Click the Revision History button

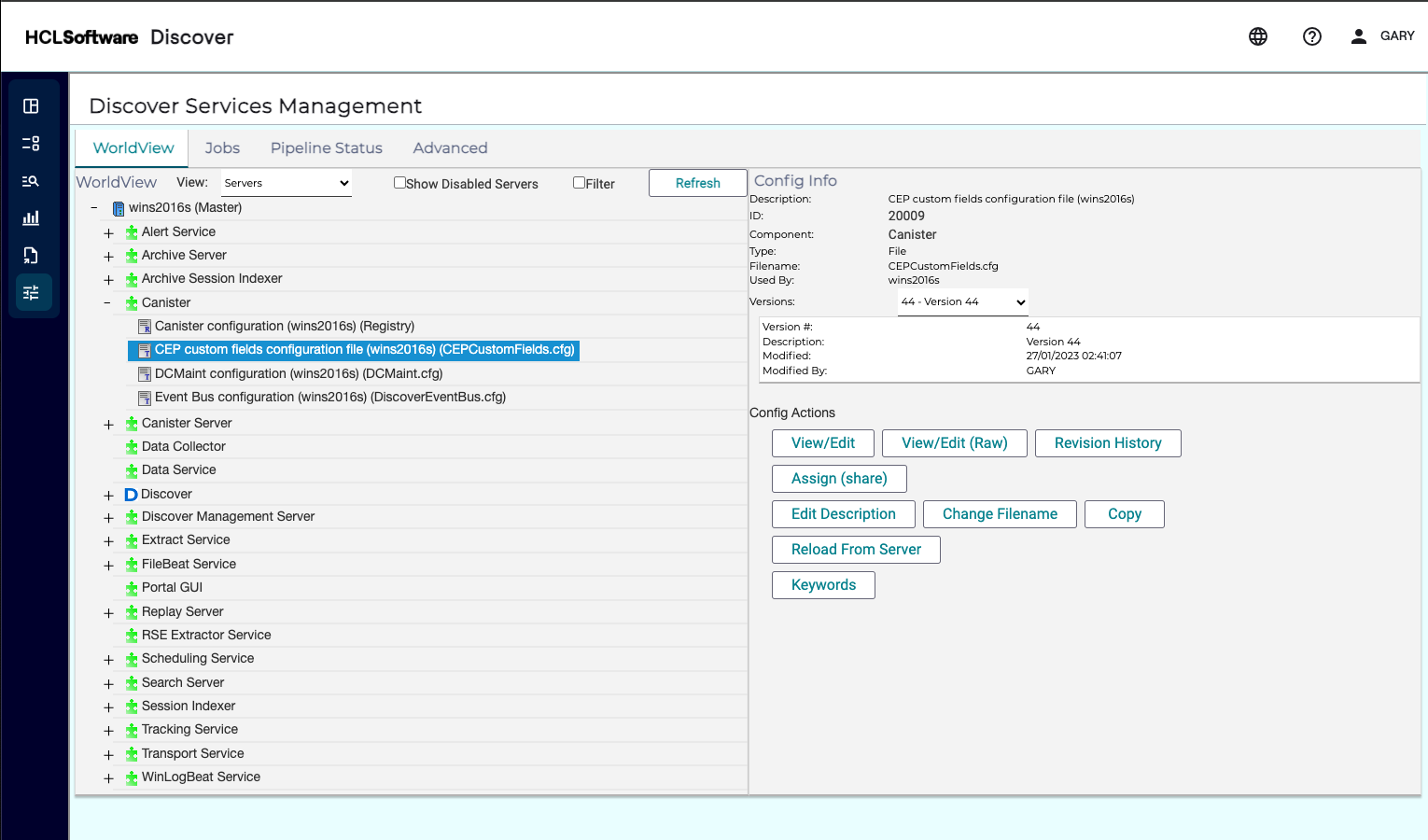(1107, 443)
